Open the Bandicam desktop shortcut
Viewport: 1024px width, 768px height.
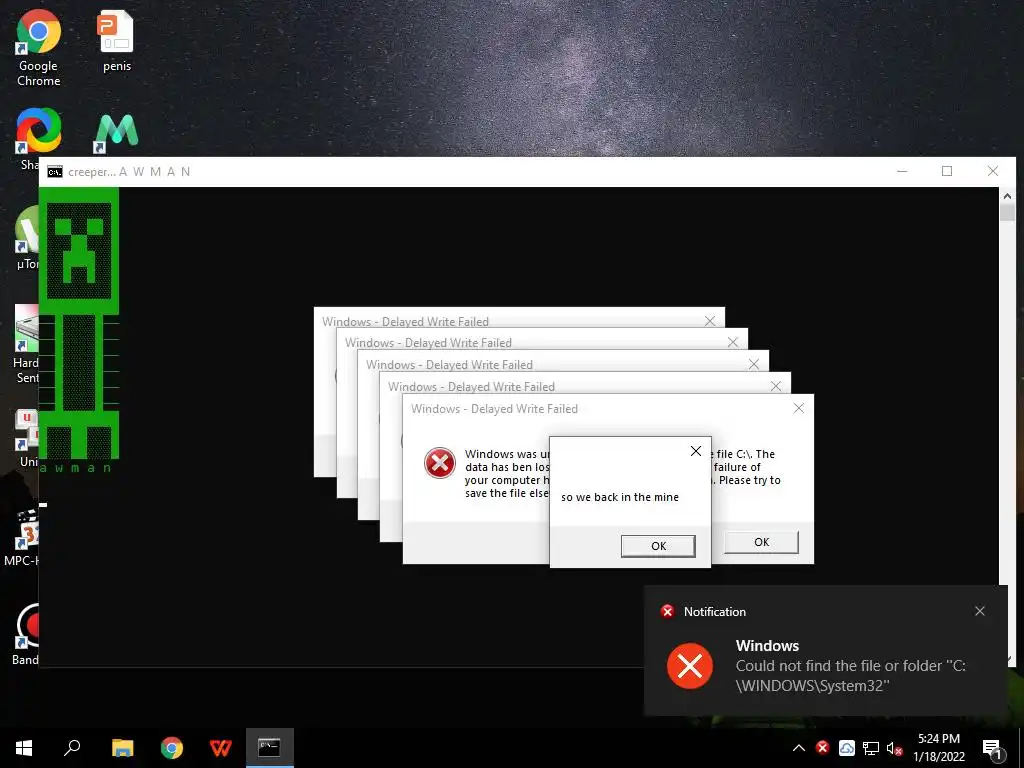coord(25,635)
